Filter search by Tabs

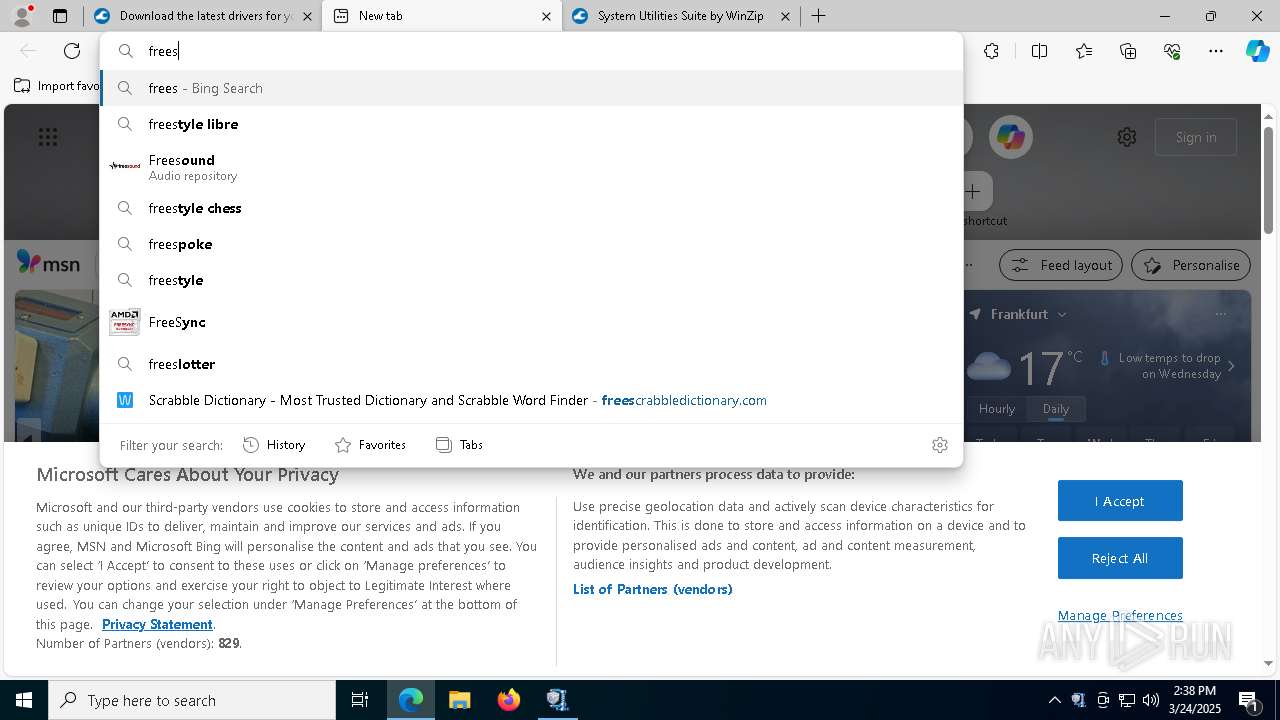click(x=459, y=445)
